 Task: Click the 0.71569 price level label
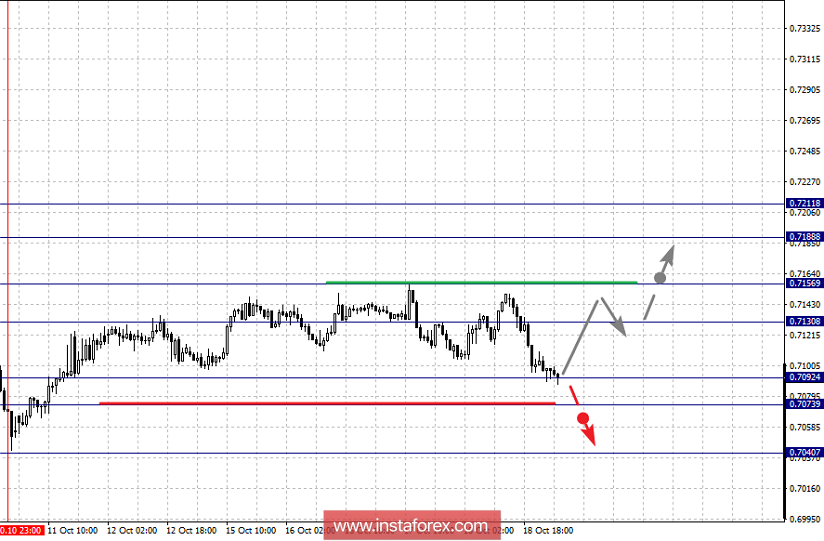click(805, 283)
